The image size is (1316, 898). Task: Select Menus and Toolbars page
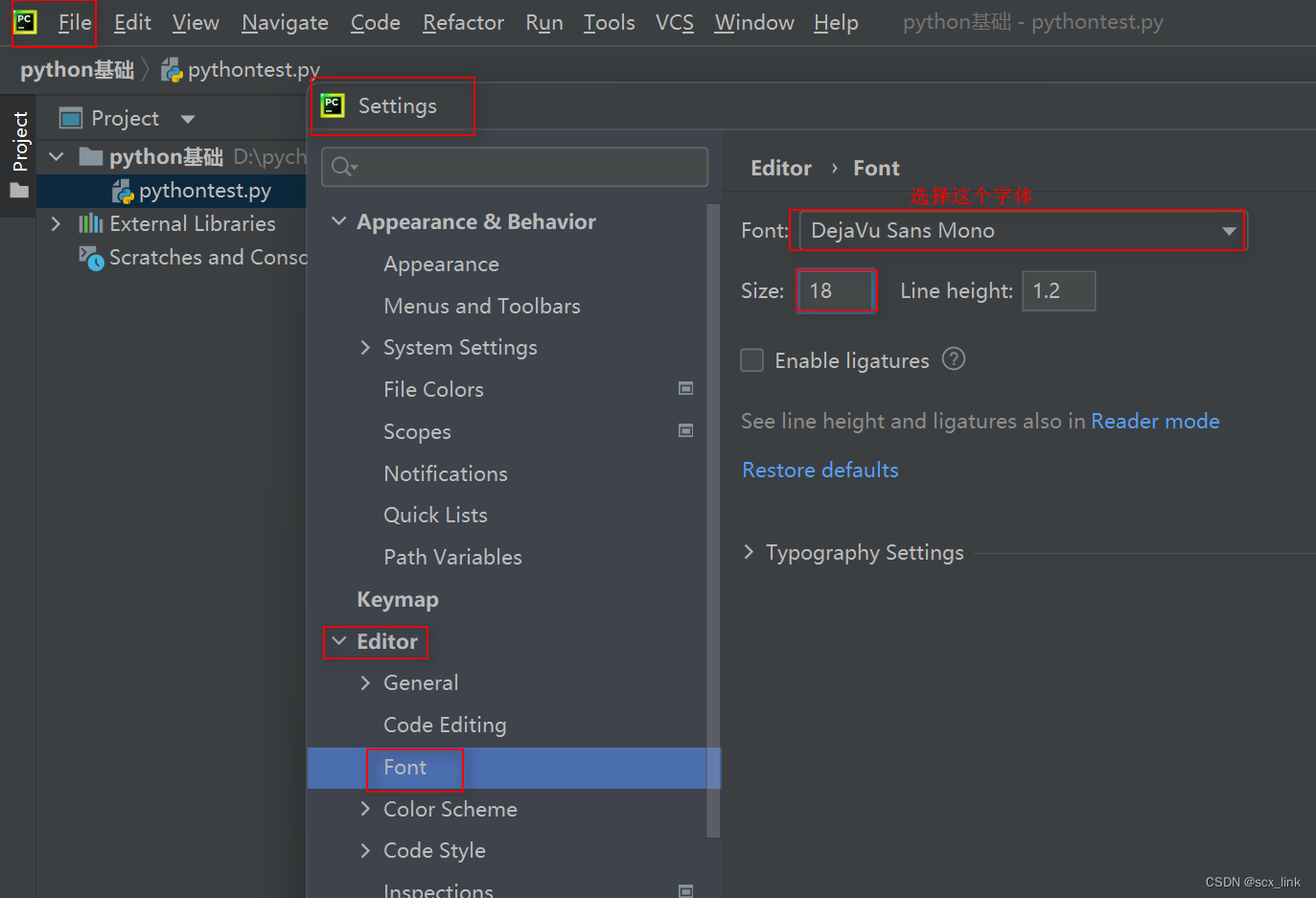tap(482, 306)
